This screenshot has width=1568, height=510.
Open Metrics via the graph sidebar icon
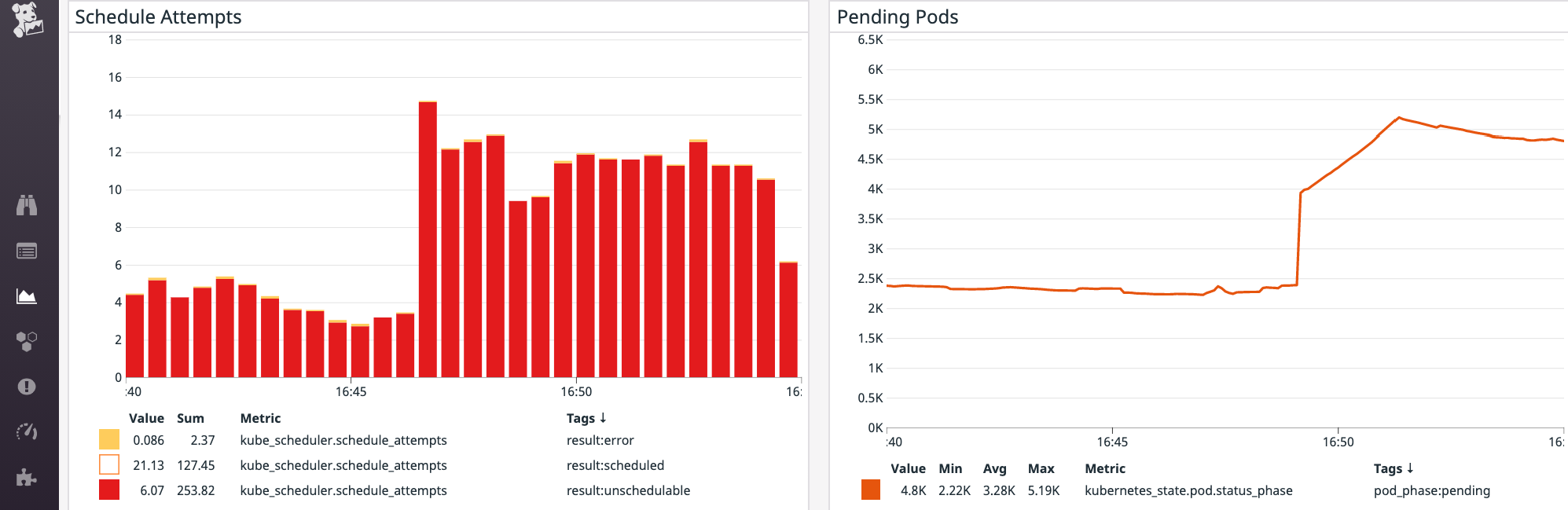(x=28, y=296)
